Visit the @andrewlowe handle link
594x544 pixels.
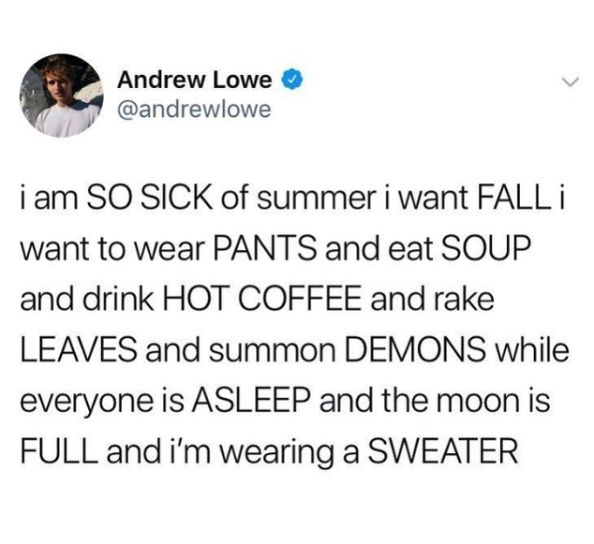coord(195,109)
